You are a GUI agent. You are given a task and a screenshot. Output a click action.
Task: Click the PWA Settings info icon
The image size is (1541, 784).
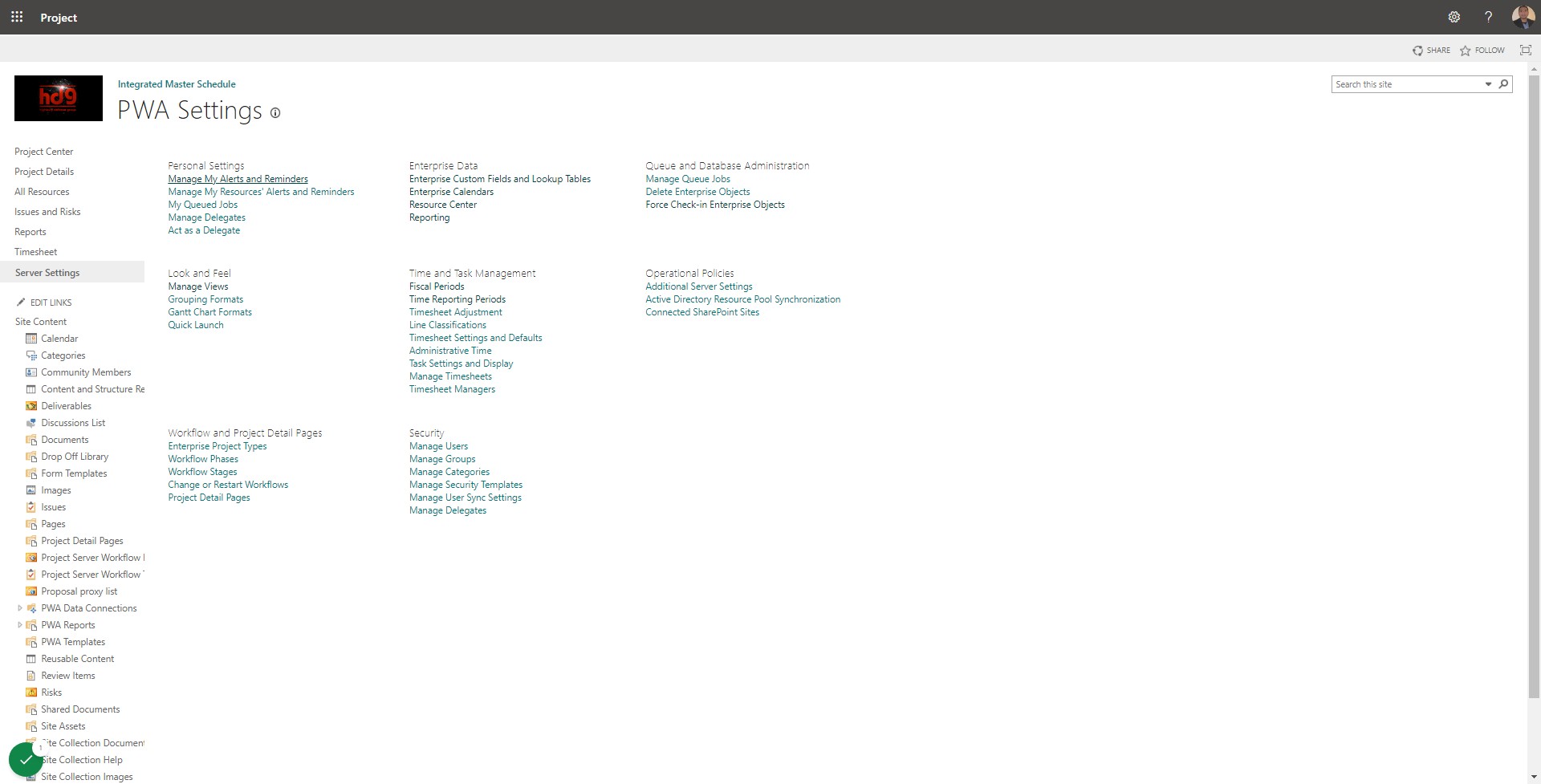pos(275,113)
